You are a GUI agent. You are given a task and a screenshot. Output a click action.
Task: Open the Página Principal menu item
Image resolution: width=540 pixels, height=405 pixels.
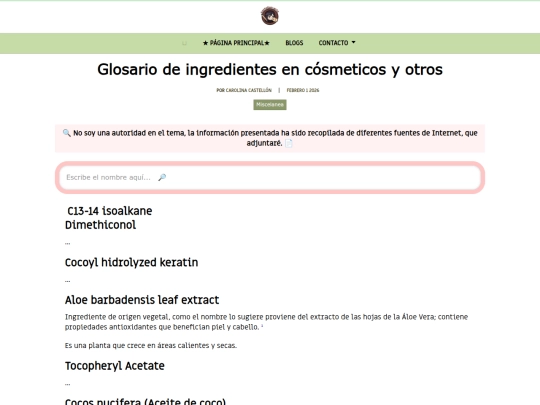click(236, 43)
